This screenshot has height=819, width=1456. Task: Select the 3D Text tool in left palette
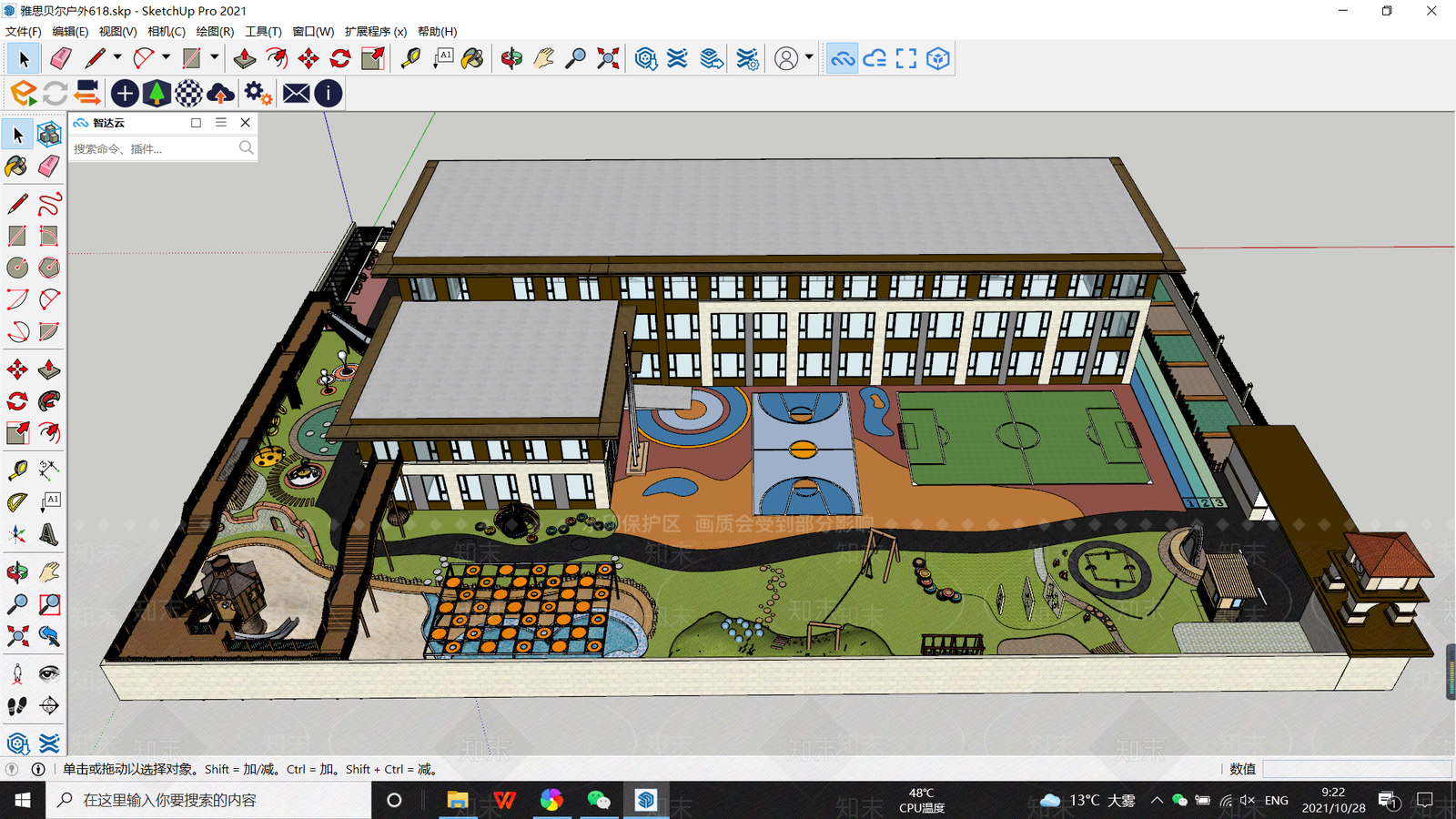click(x=49, y=534)
